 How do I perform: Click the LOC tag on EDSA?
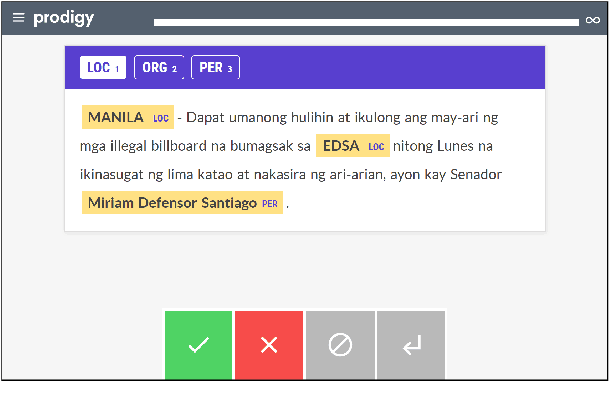376,147
